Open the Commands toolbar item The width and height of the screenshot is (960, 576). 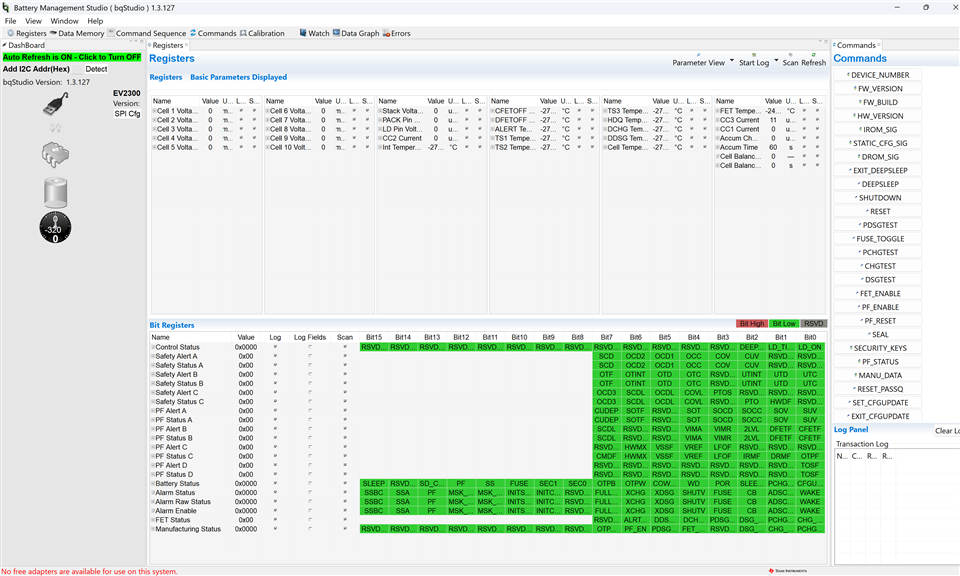212,33
